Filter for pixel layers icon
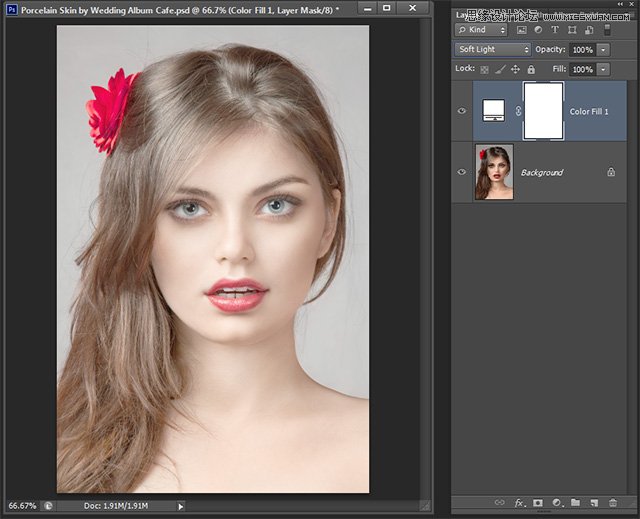Viewport: 640px width, 519px height. pyautogui.click(x=521, y=31)
